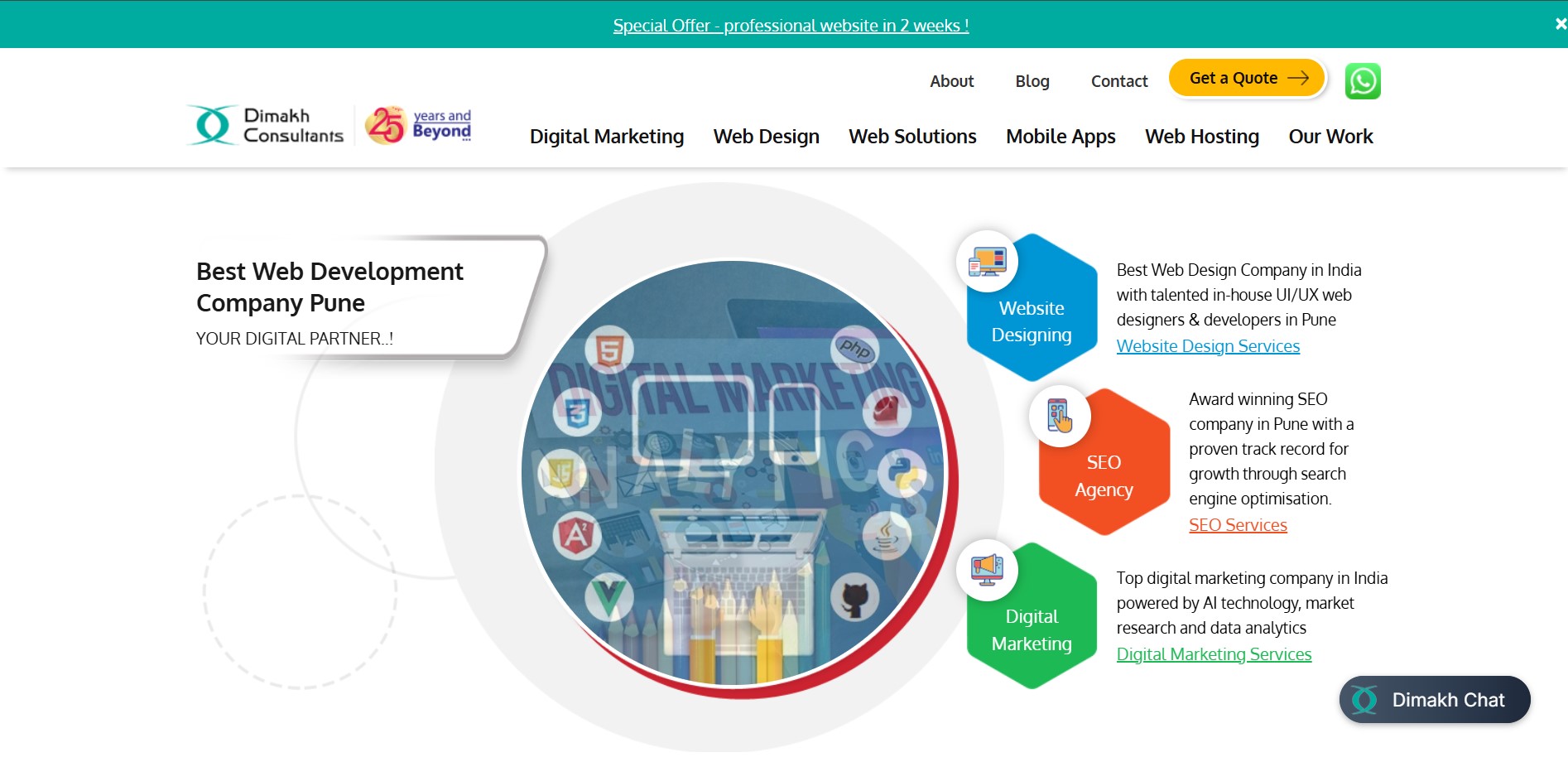Click the Vue.js icon in the hero circle

coord(610,598)
